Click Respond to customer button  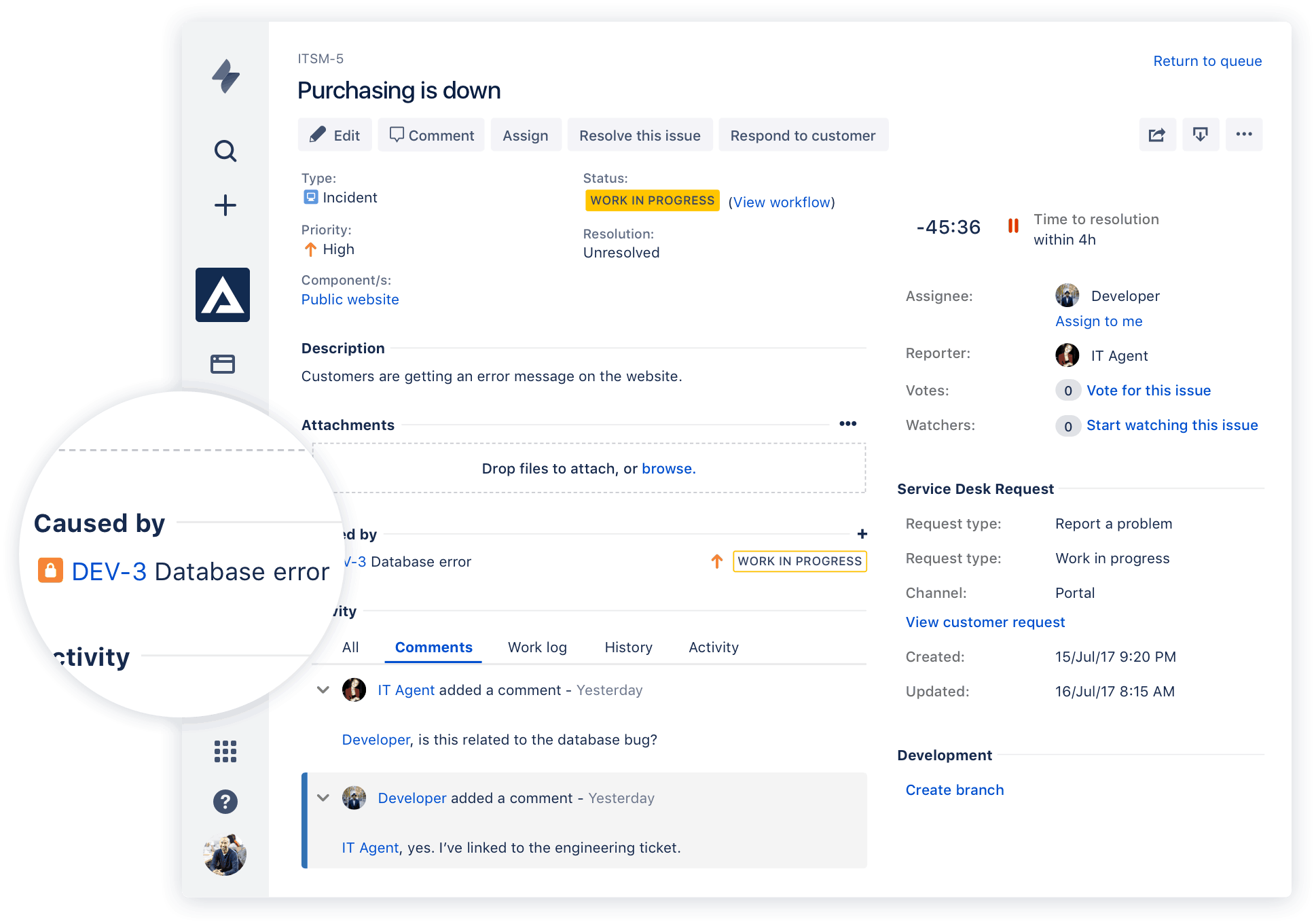803,135
